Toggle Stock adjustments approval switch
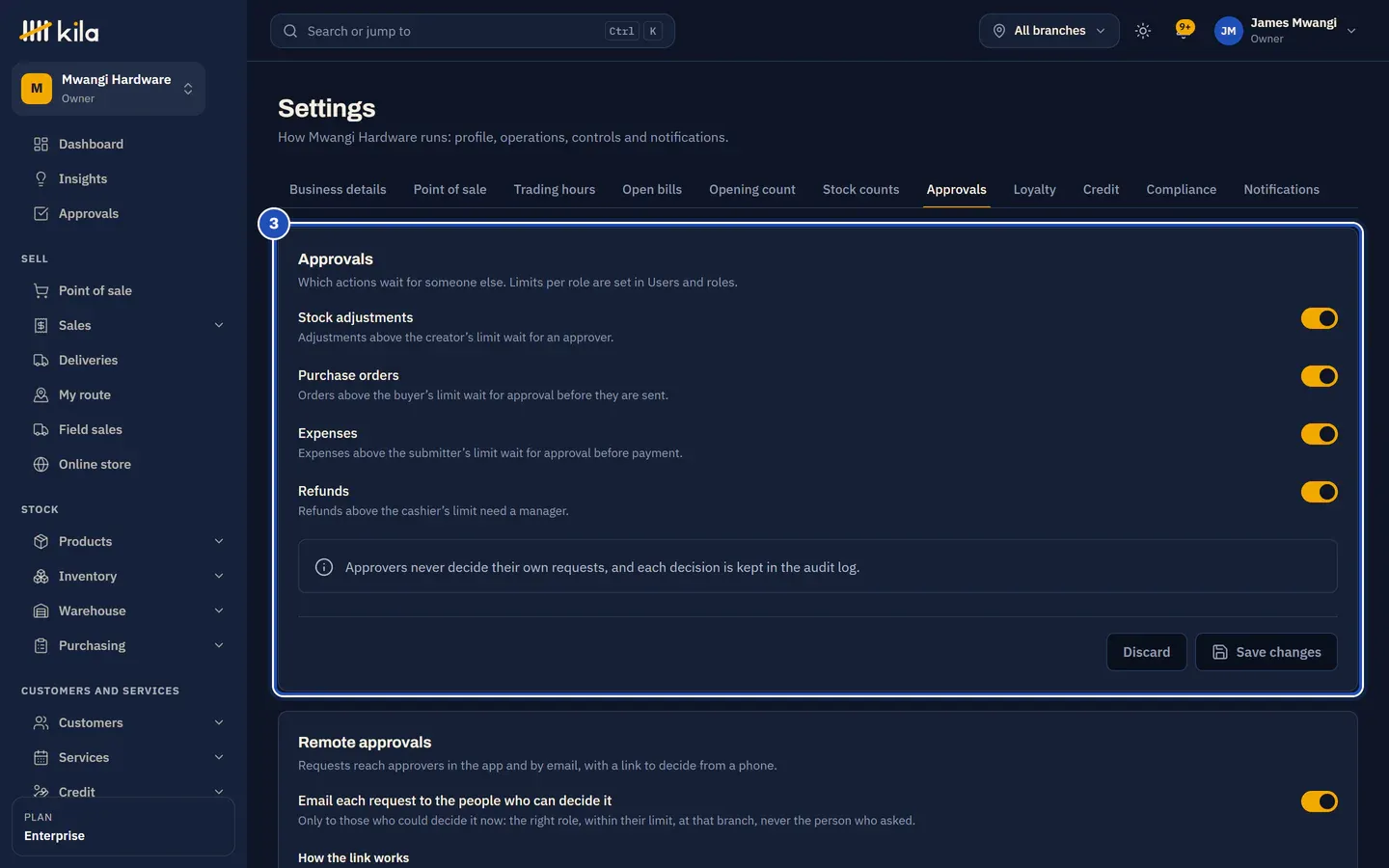Image resolution: width=1389 pixels, height=868 pixels. pos(1320,318)
